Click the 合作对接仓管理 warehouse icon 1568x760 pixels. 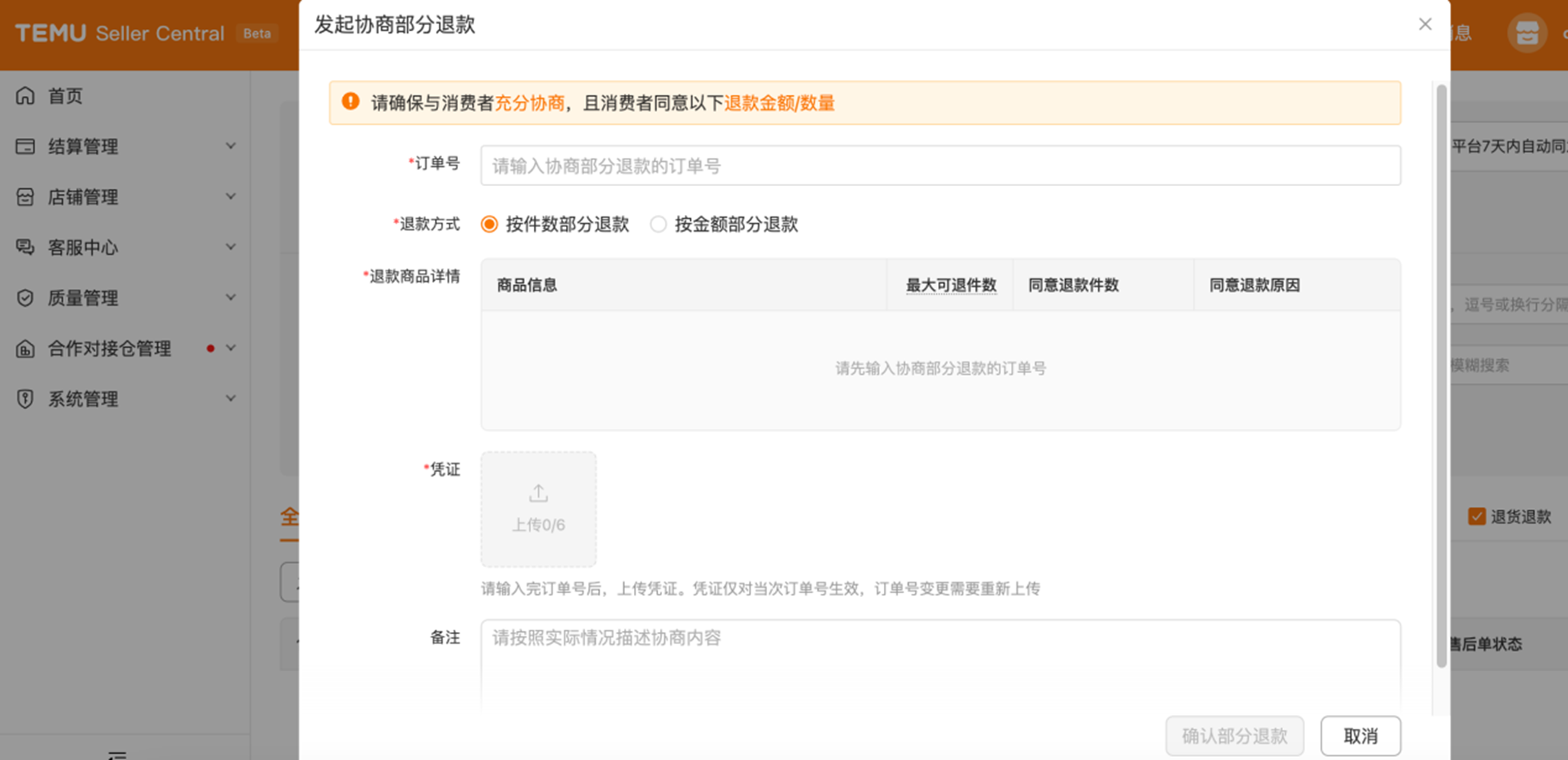25,348
